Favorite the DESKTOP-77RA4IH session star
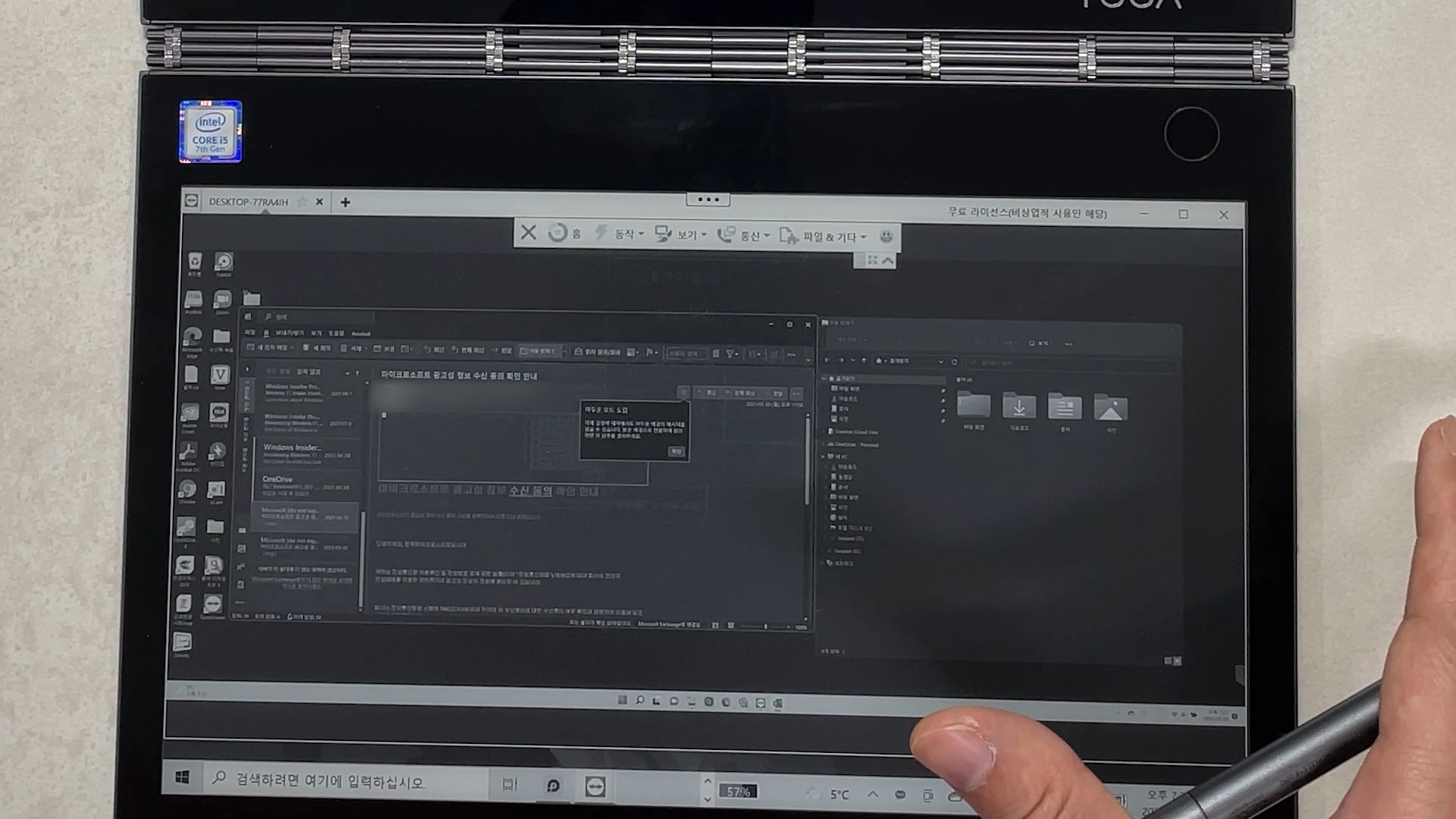 click(x=302, y=202)
